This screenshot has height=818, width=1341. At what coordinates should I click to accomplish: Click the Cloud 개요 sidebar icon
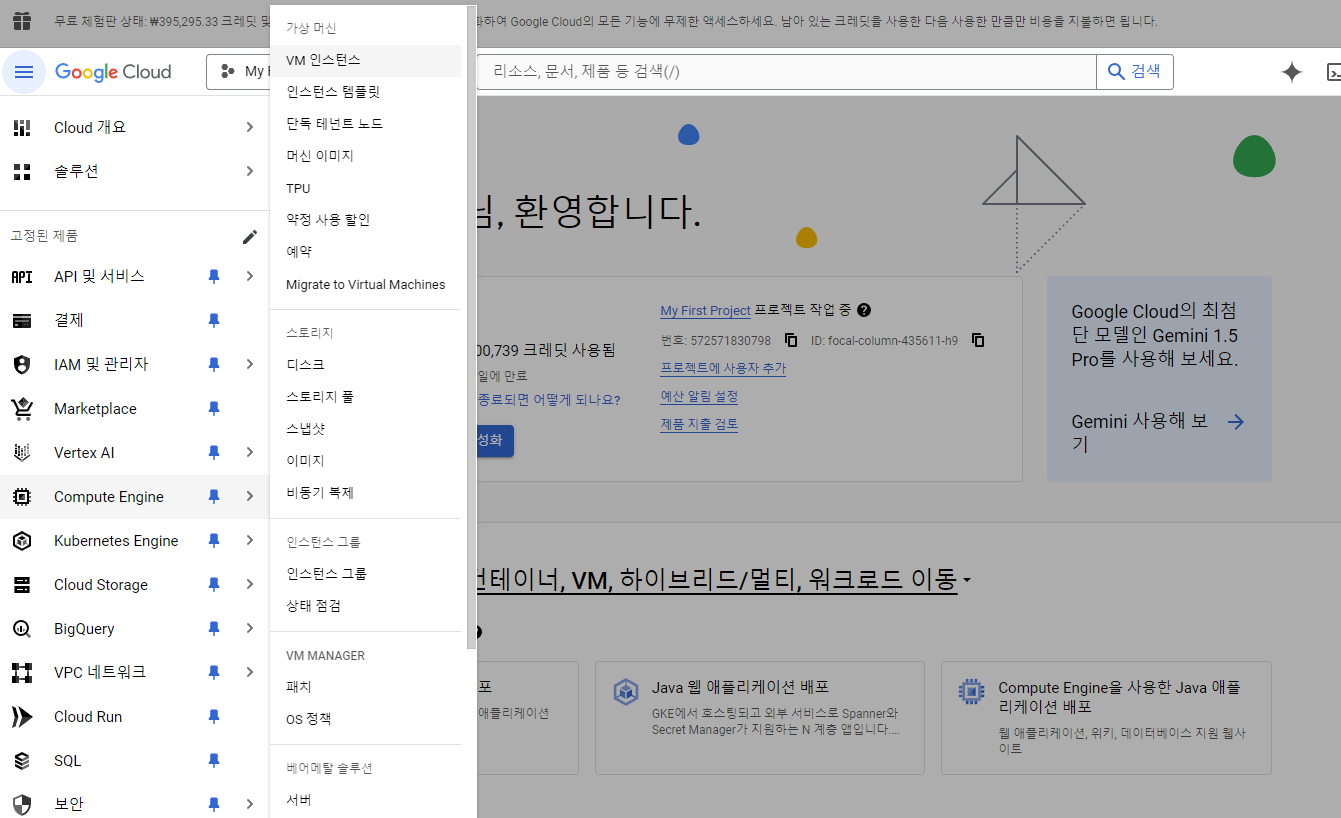[x=22, y=128]
